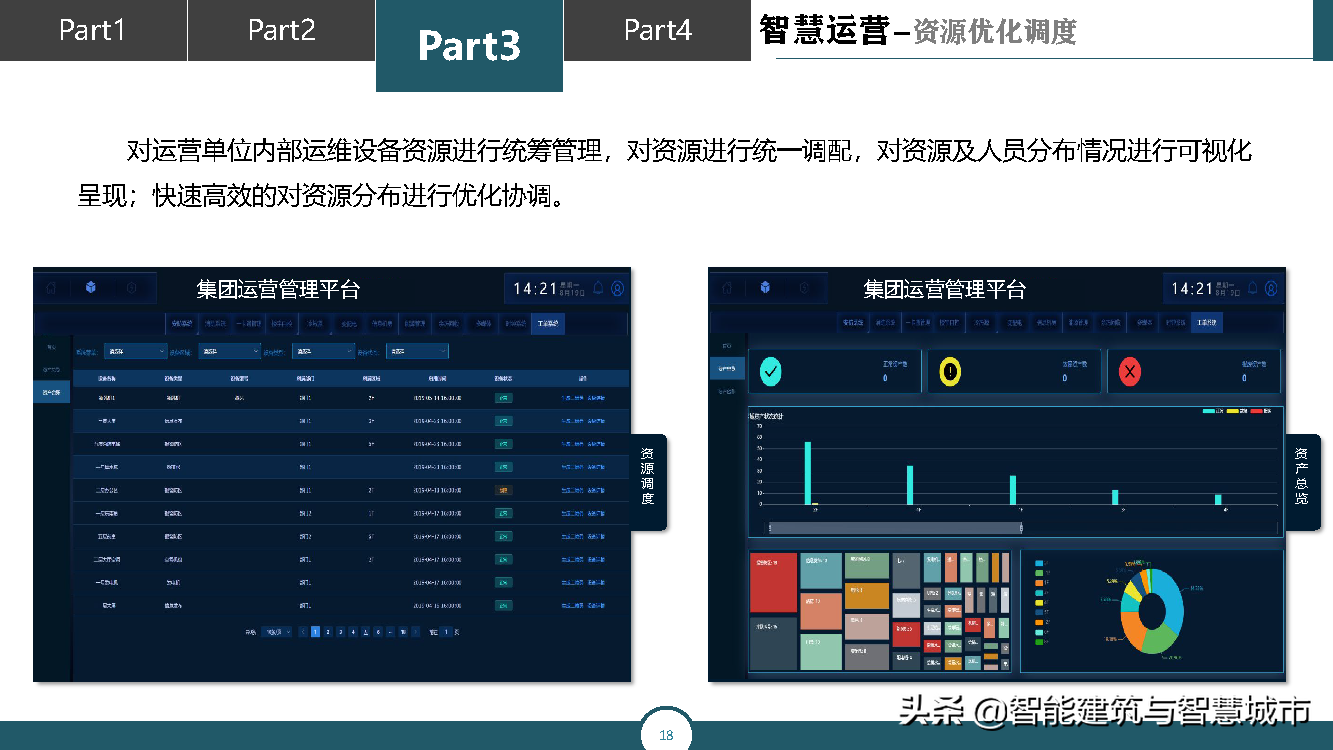Click the 资源调度 side label
The height and width of the screenshot is (750, 1333).
[648, 476]
